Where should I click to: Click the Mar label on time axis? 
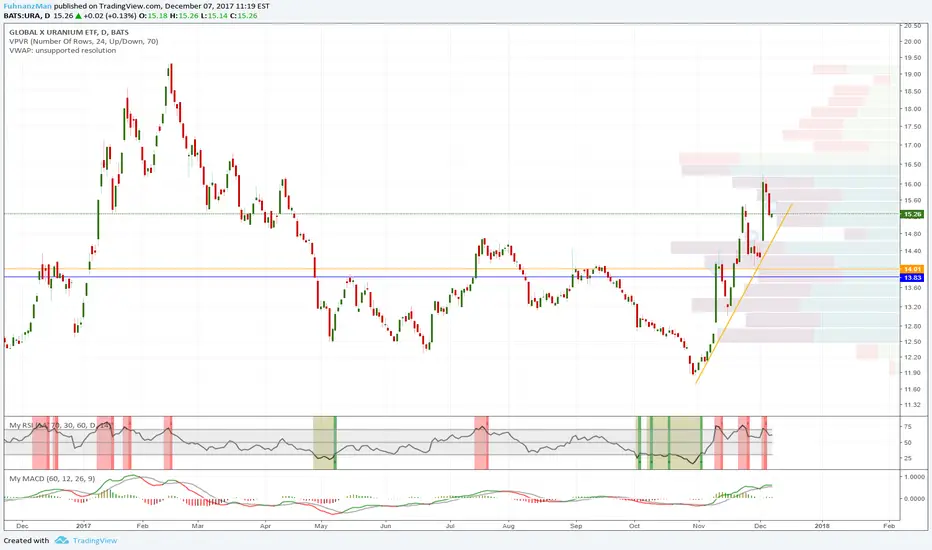pos(197,526)
